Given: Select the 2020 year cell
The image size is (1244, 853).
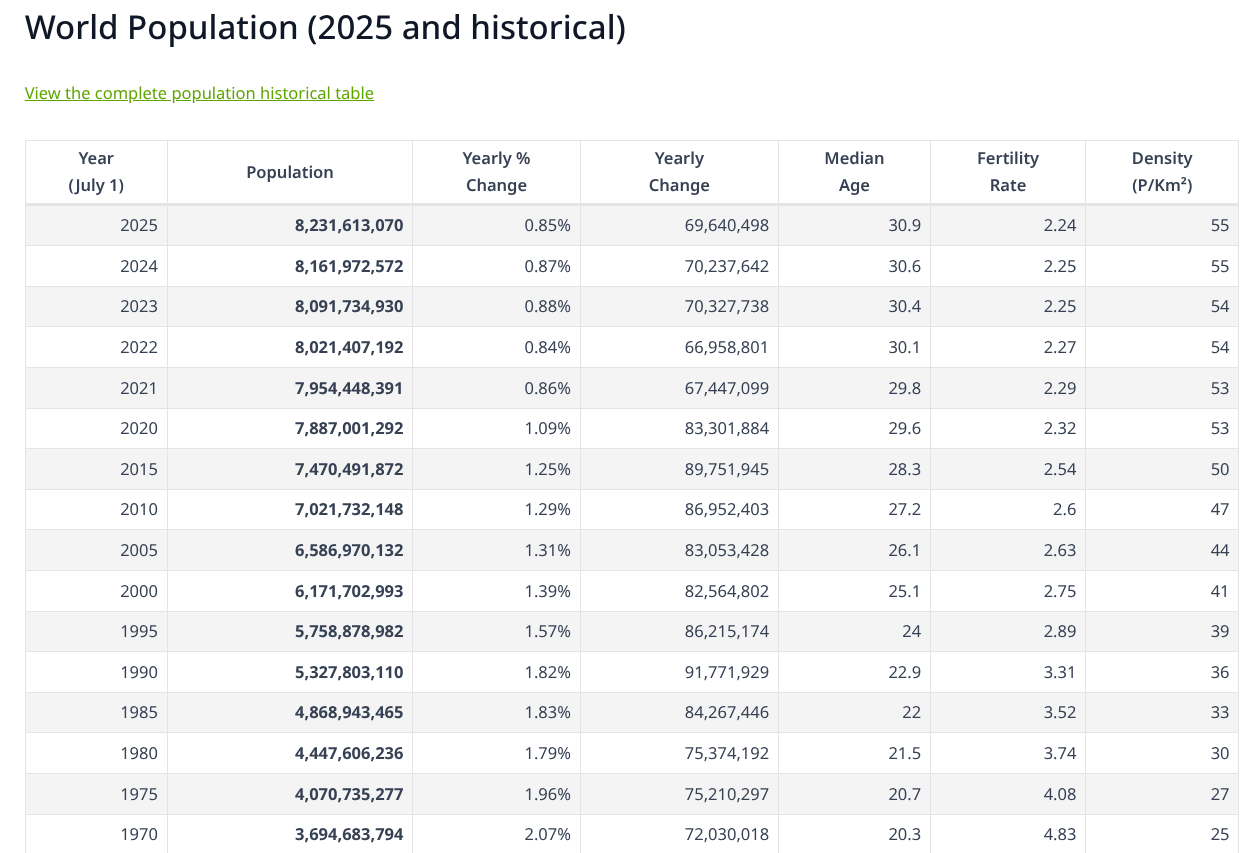Looking at the screenshot, I should 96,428.
